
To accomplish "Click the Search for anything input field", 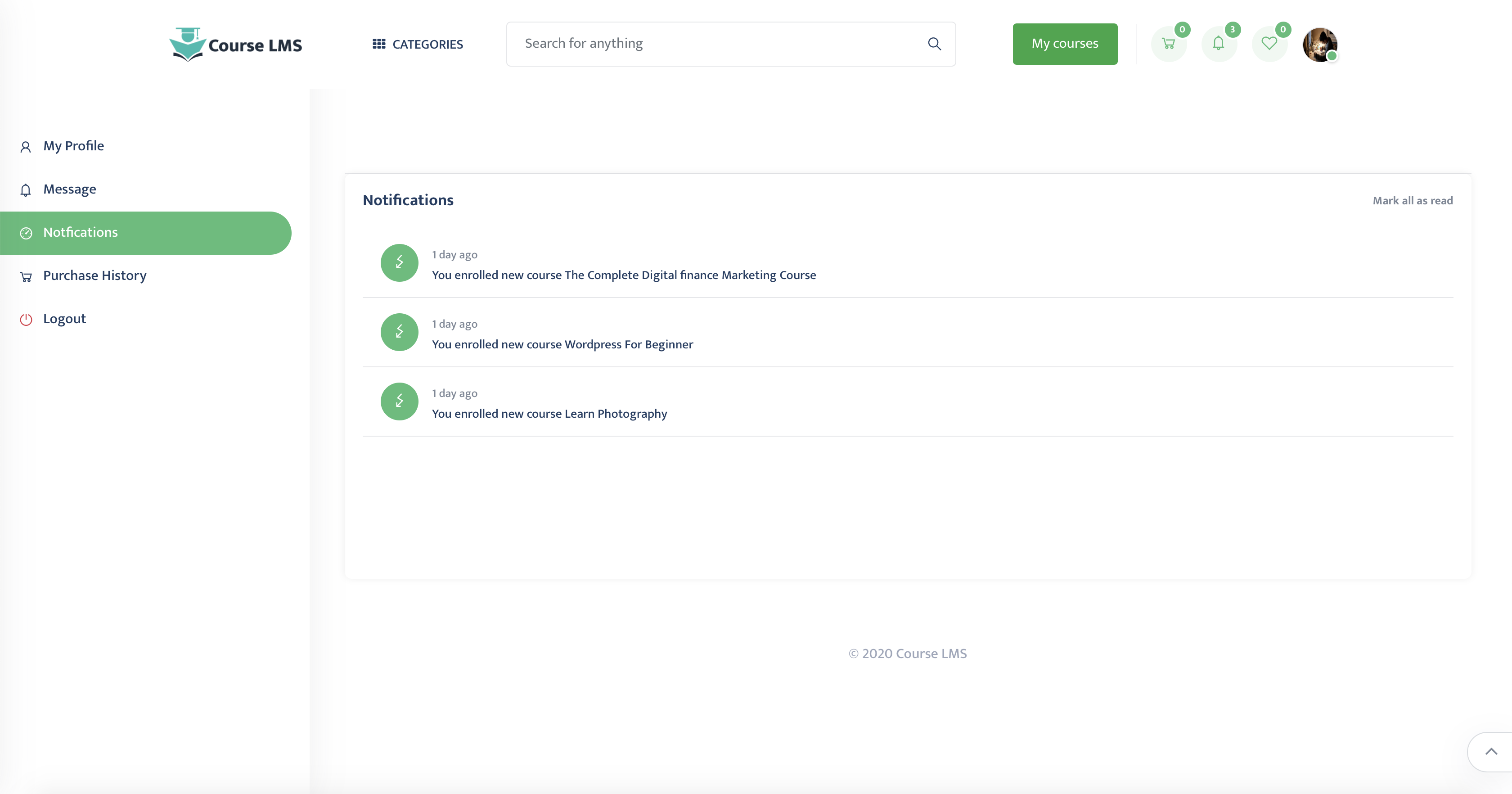I will point(704,44).
